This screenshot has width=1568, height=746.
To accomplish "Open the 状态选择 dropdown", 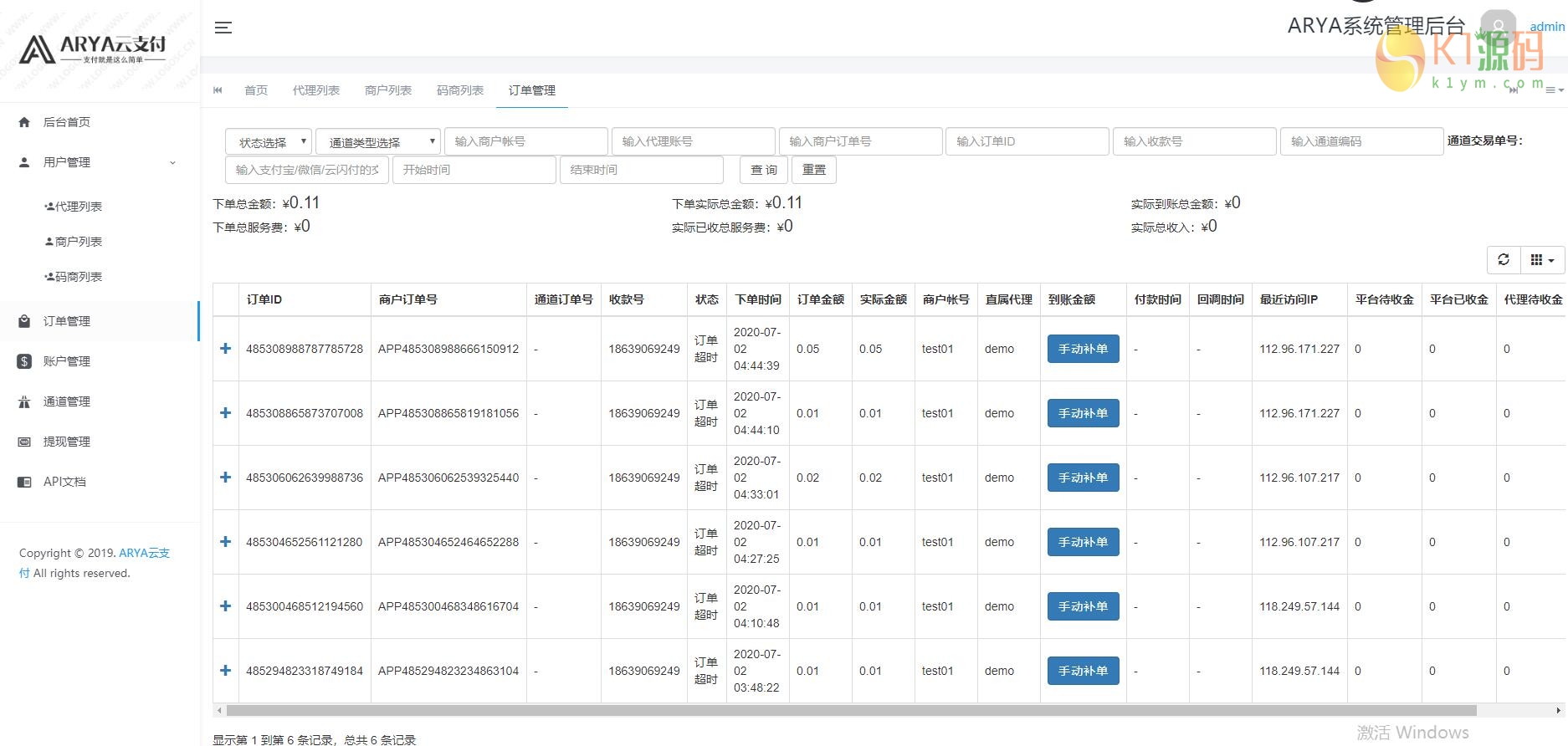I will point(268,141).
